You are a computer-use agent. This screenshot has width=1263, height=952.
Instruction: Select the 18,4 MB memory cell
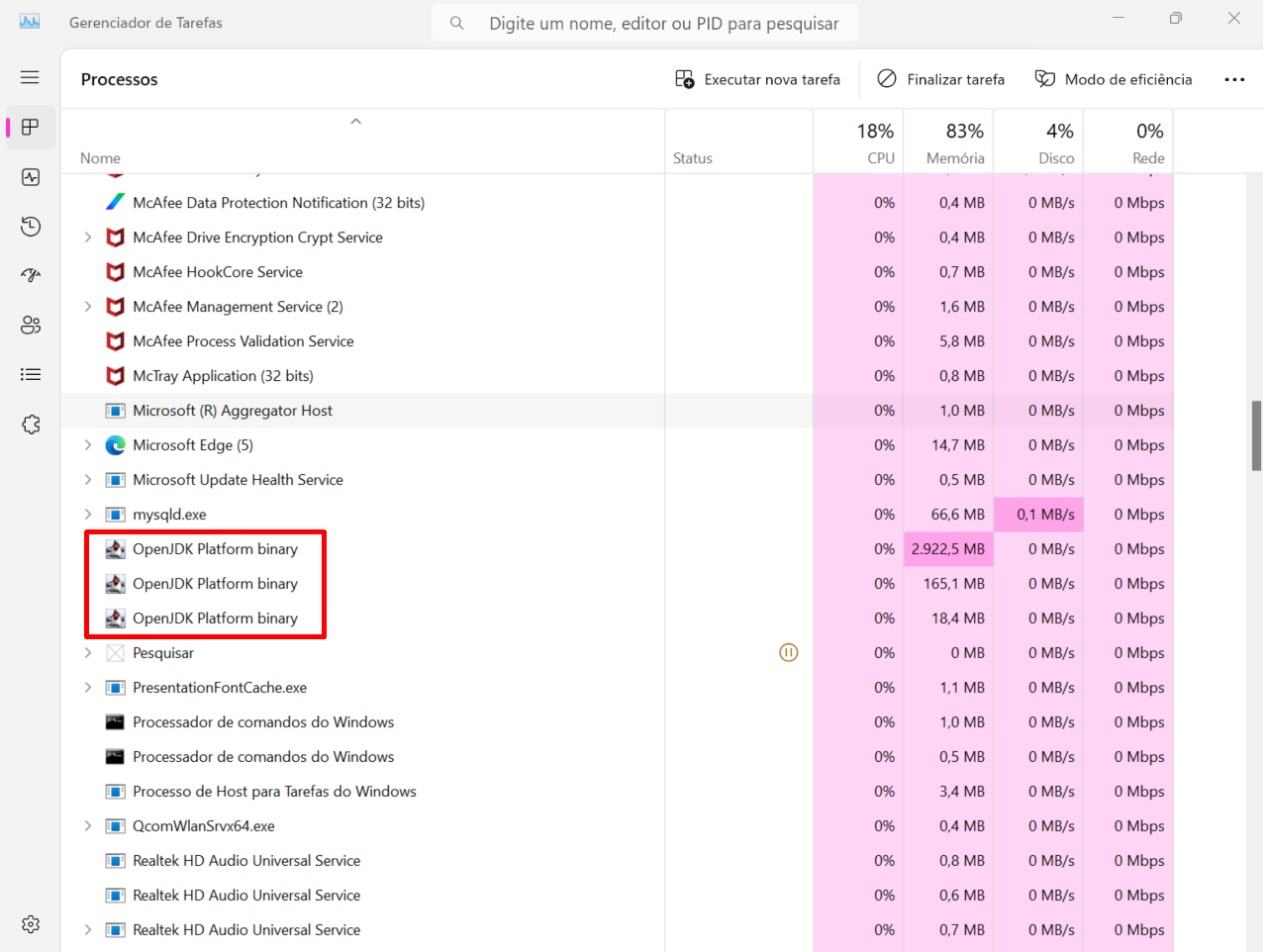[948, 619]
